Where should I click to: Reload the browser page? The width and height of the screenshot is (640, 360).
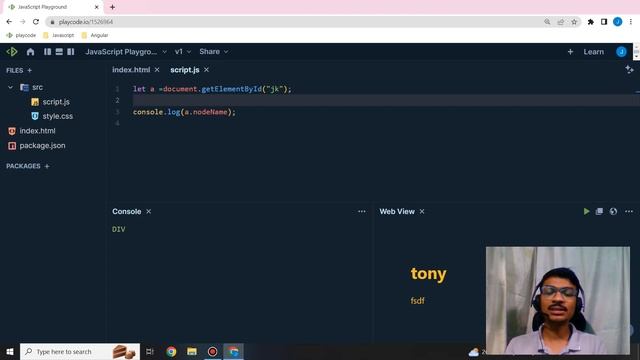tap(36, 22)
